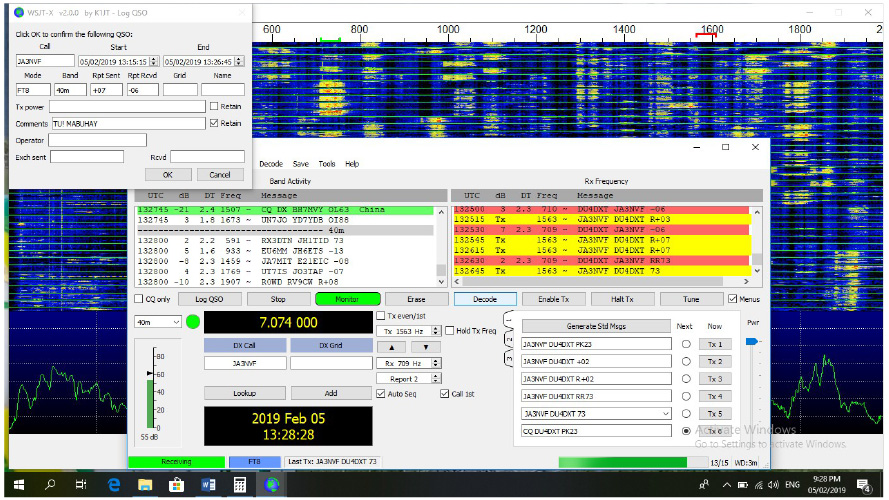Click the down arrow button under Tx frequency
Image resolution: width=889 pixels, height=500 pixels.
tap(426, 347)
